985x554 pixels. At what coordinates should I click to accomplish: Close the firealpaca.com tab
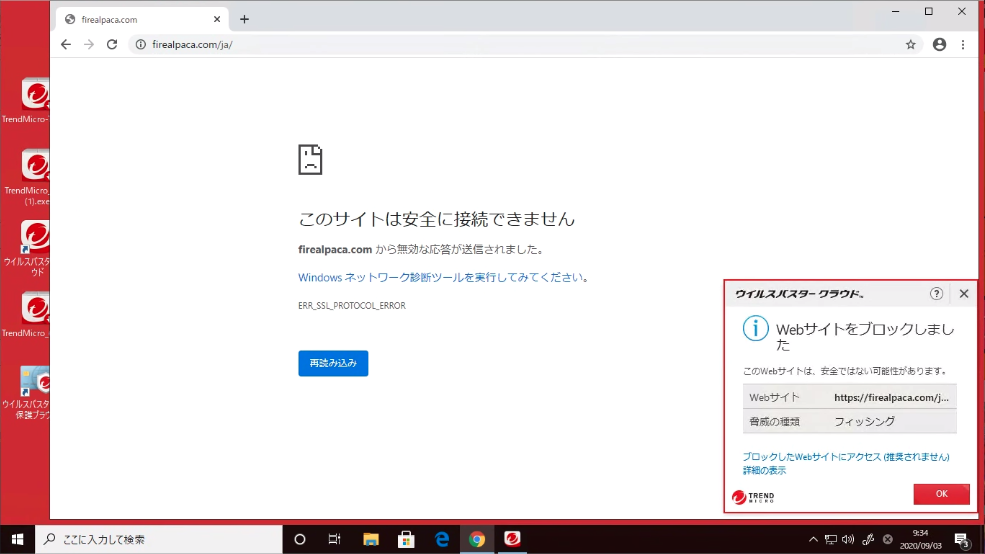217,19
